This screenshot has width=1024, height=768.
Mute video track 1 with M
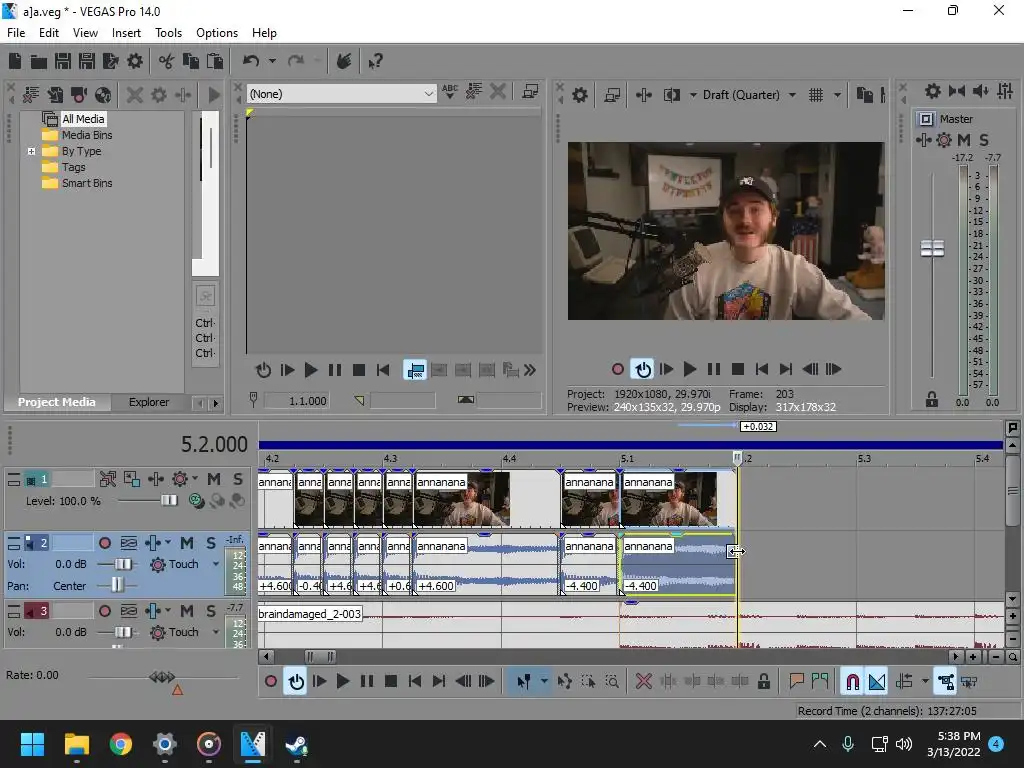point(214,479)
